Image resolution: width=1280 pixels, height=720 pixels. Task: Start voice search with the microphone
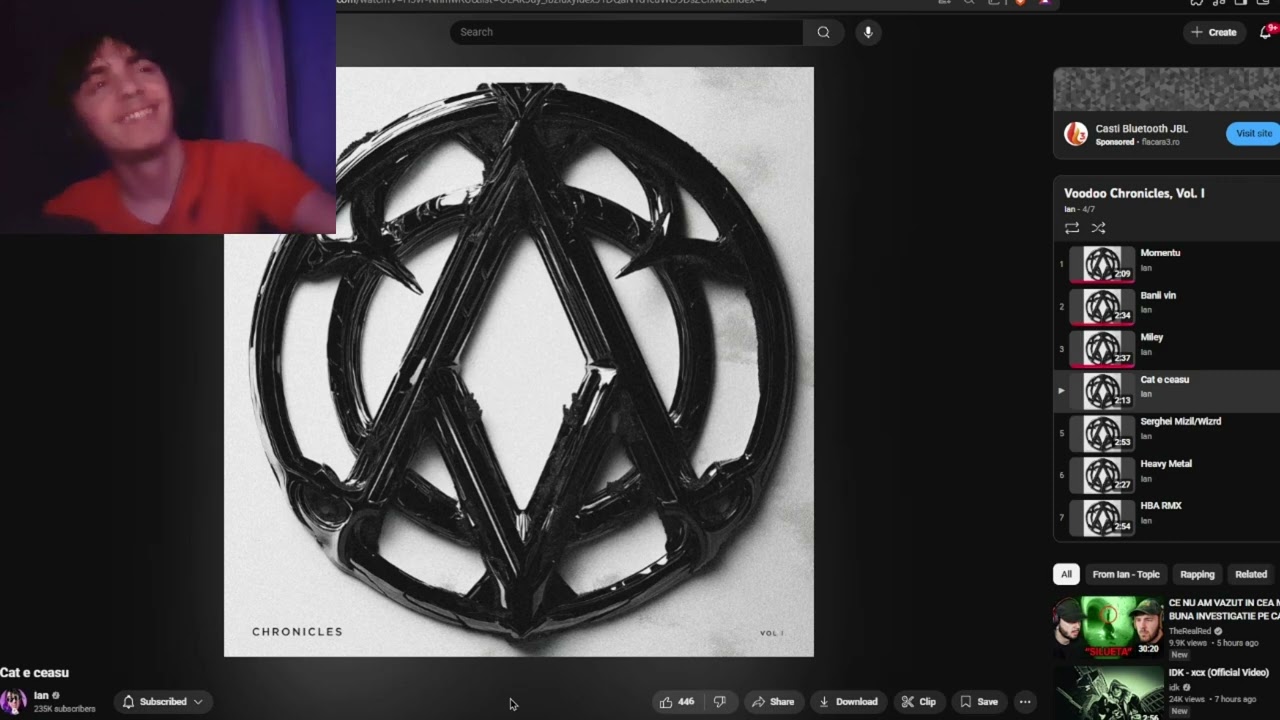coord(868,32)
